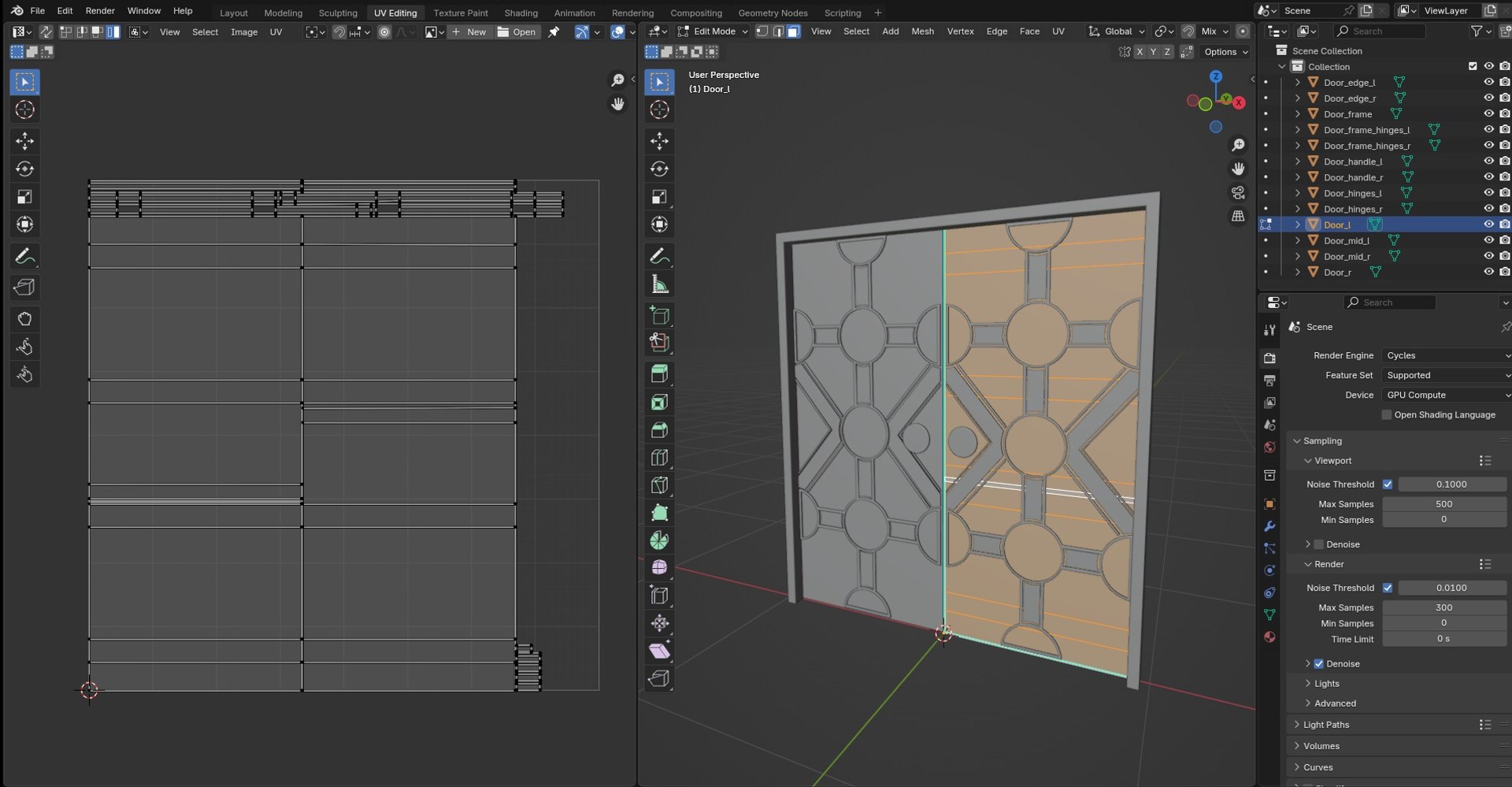Open the Render menu in top bar

[x=100, y=11]
